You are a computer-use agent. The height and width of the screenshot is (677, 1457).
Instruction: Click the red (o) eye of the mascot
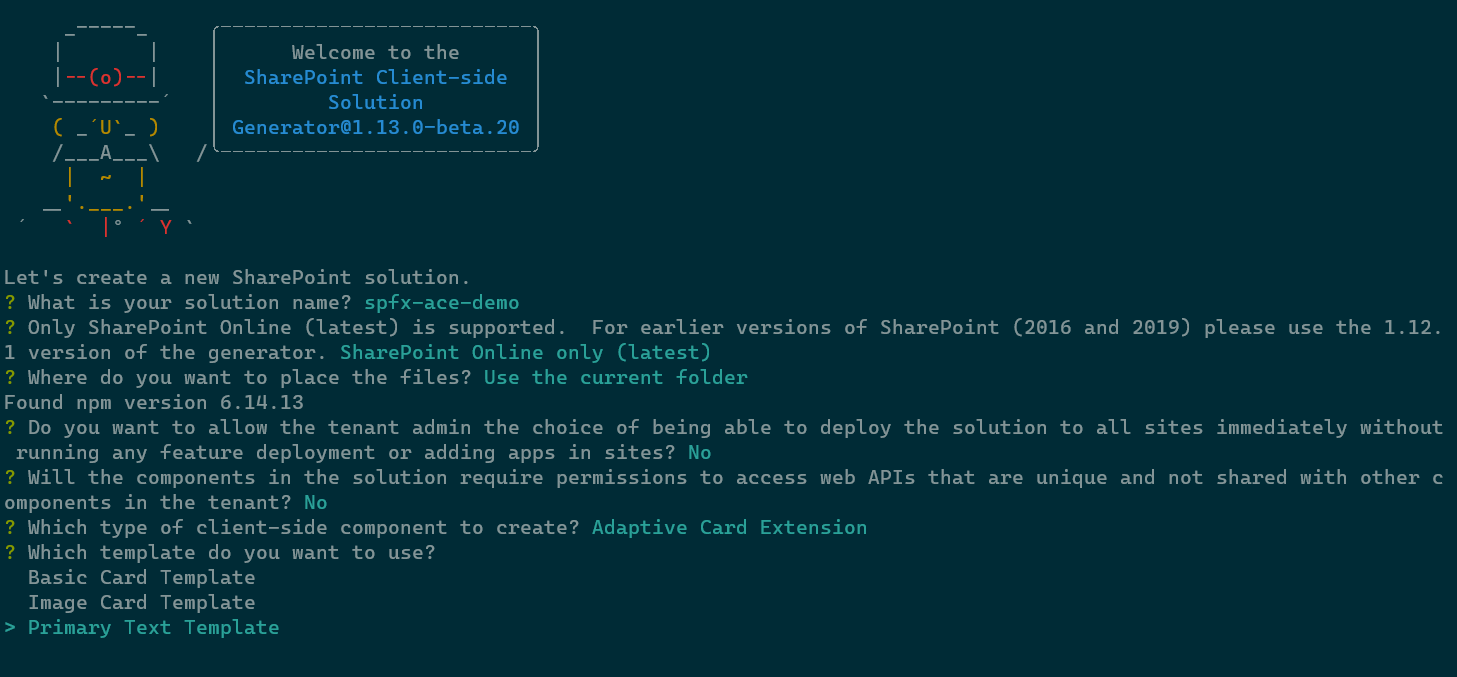point(105,78)
